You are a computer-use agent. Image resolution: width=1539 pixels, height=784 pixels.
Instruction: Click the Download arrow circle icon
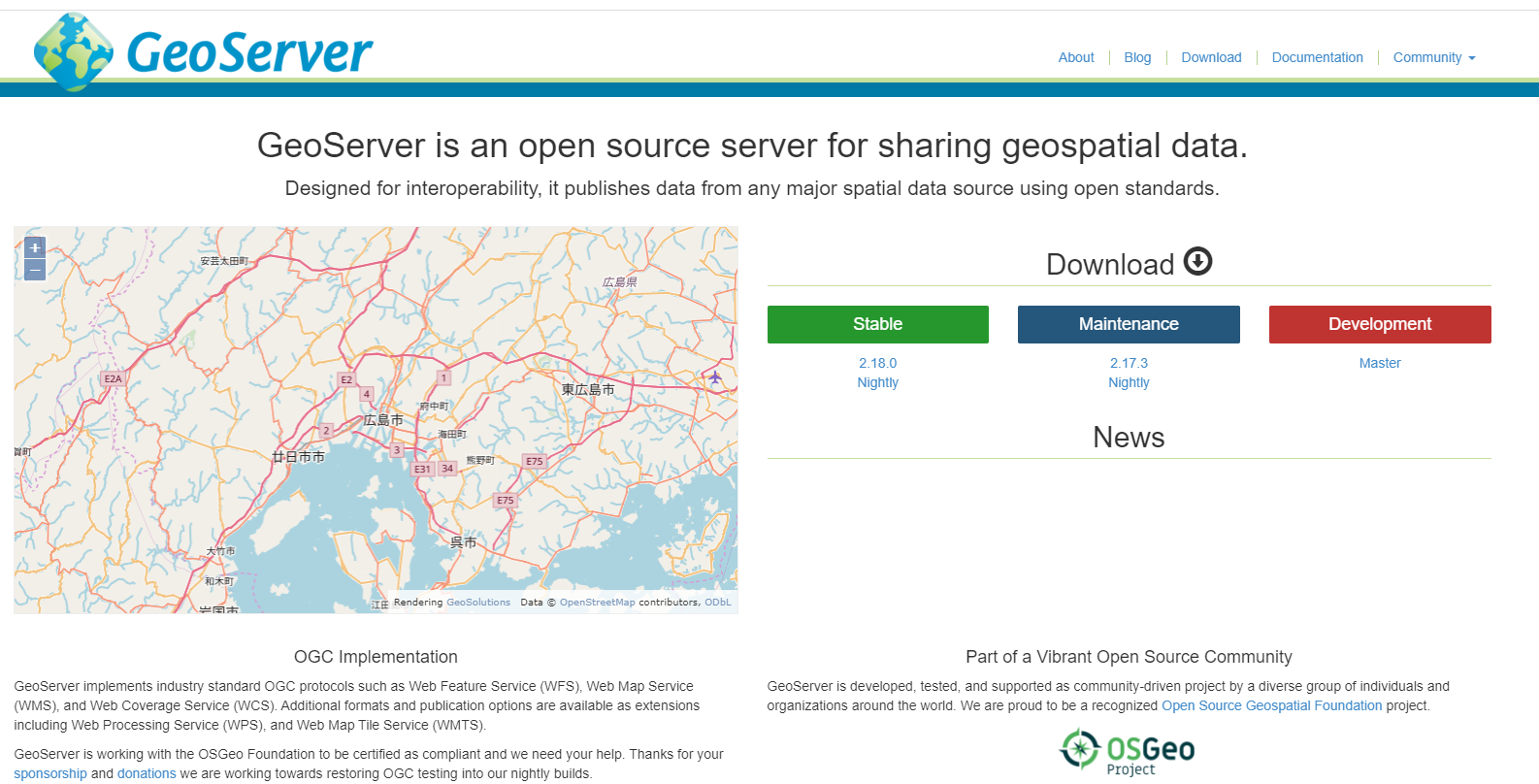pos(1198,262)
